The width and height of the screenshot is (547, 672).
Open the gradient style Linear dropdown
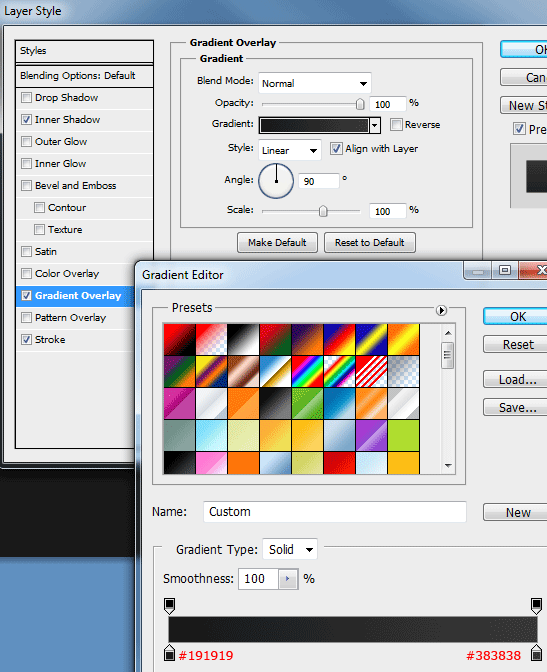(x=289, y=150)
